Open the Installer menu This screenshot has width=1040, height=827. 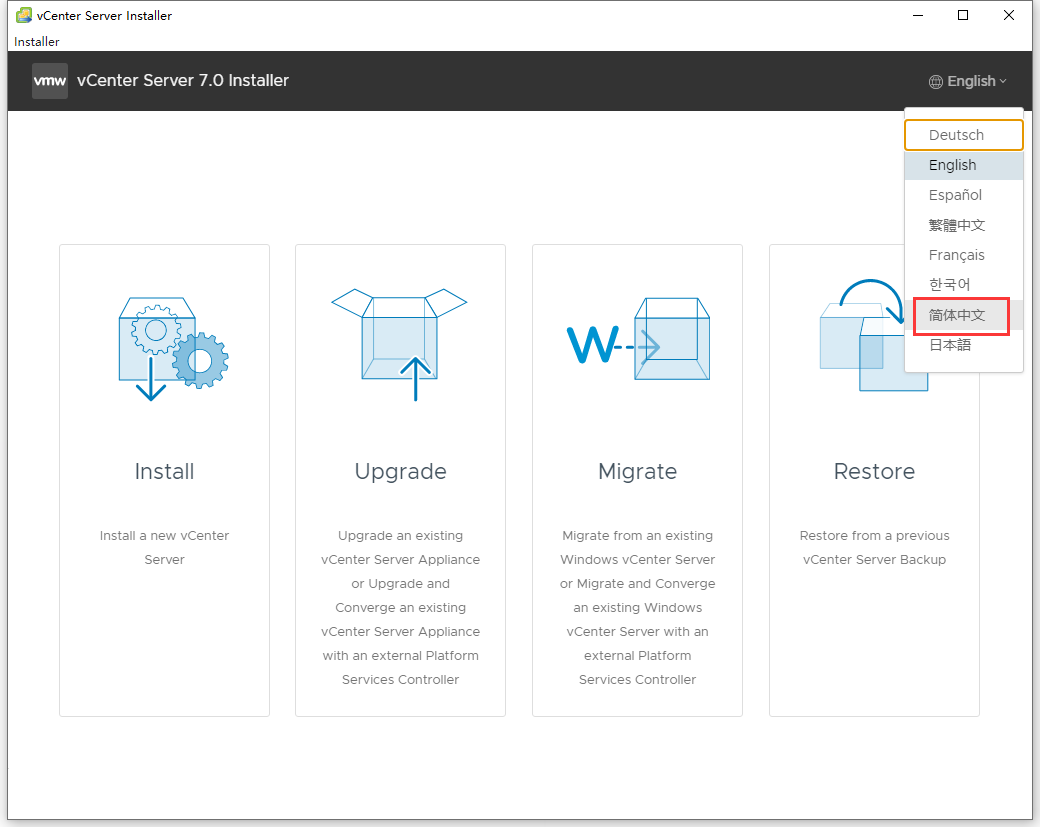pos(36,42)
